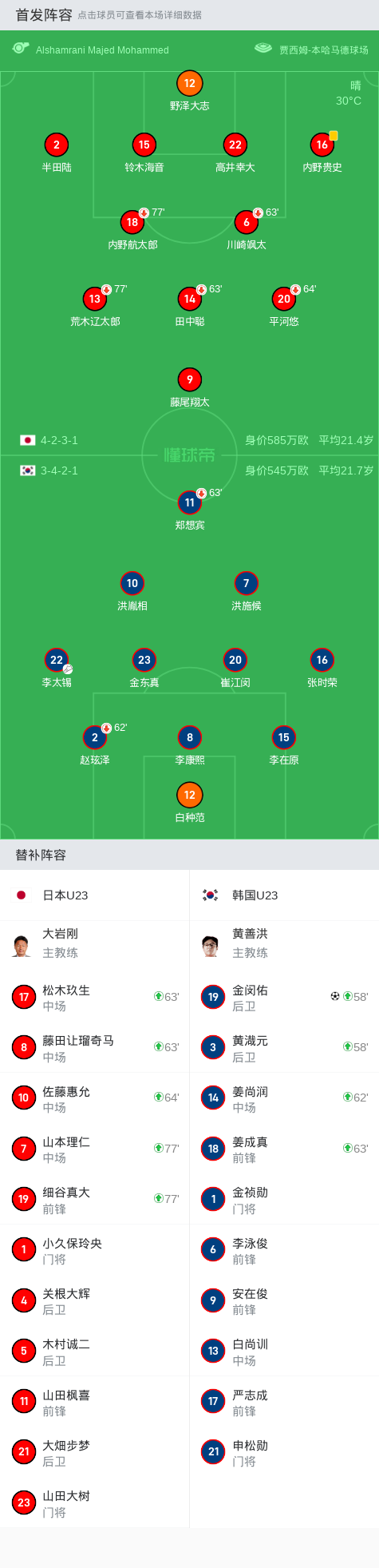Screen dimensions: 379x1568
Task: Tap Korean player 郑想宾 number 11 badge
Action: click(x=189, y=502)
